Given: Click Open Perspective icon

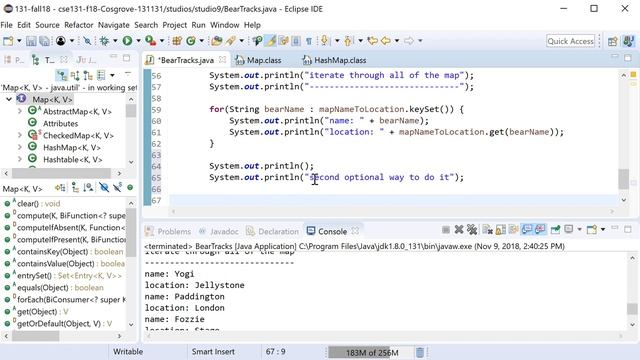Looking at the screenshot, I should coord(613,41).
